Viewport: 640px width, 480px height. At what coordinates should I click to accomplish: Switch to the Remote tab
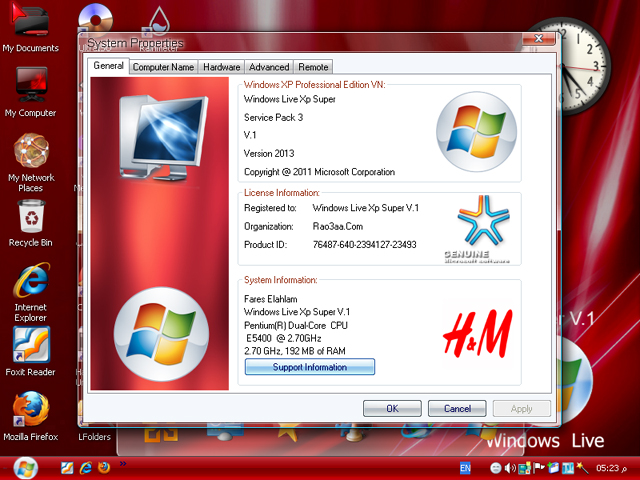(x=313, y=67)
